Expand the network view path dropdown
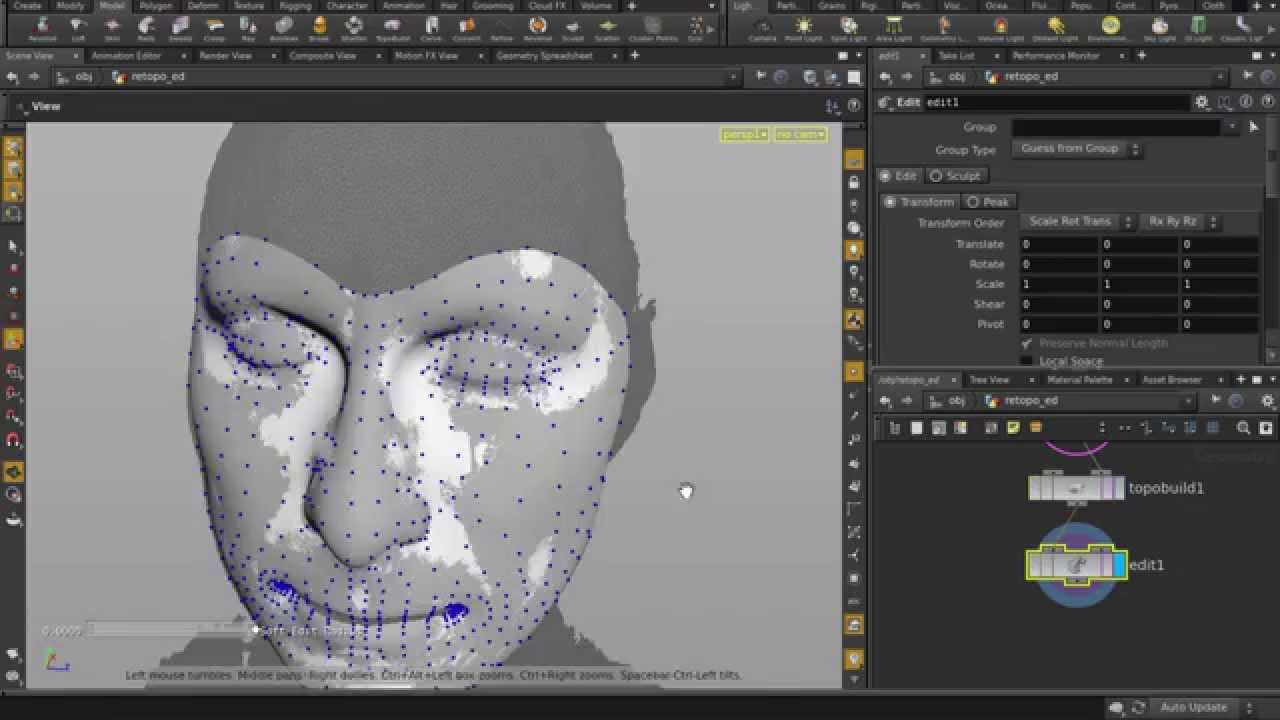 pos(1189,401)
